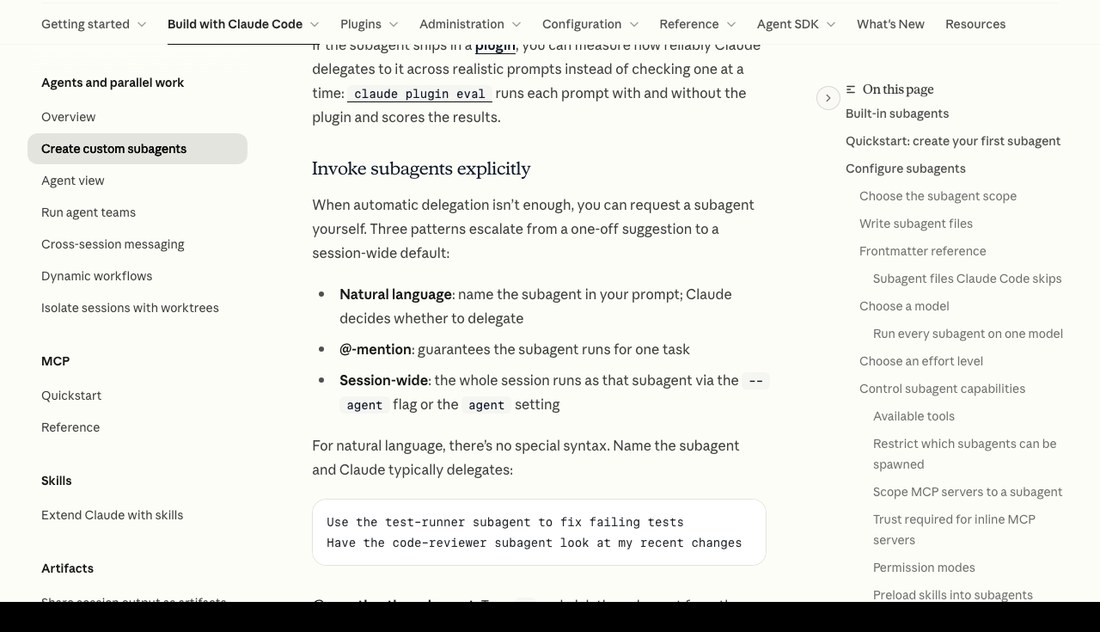Click the inline agent setting code
Screen dimensions: 1100x632
coord(486,405)
